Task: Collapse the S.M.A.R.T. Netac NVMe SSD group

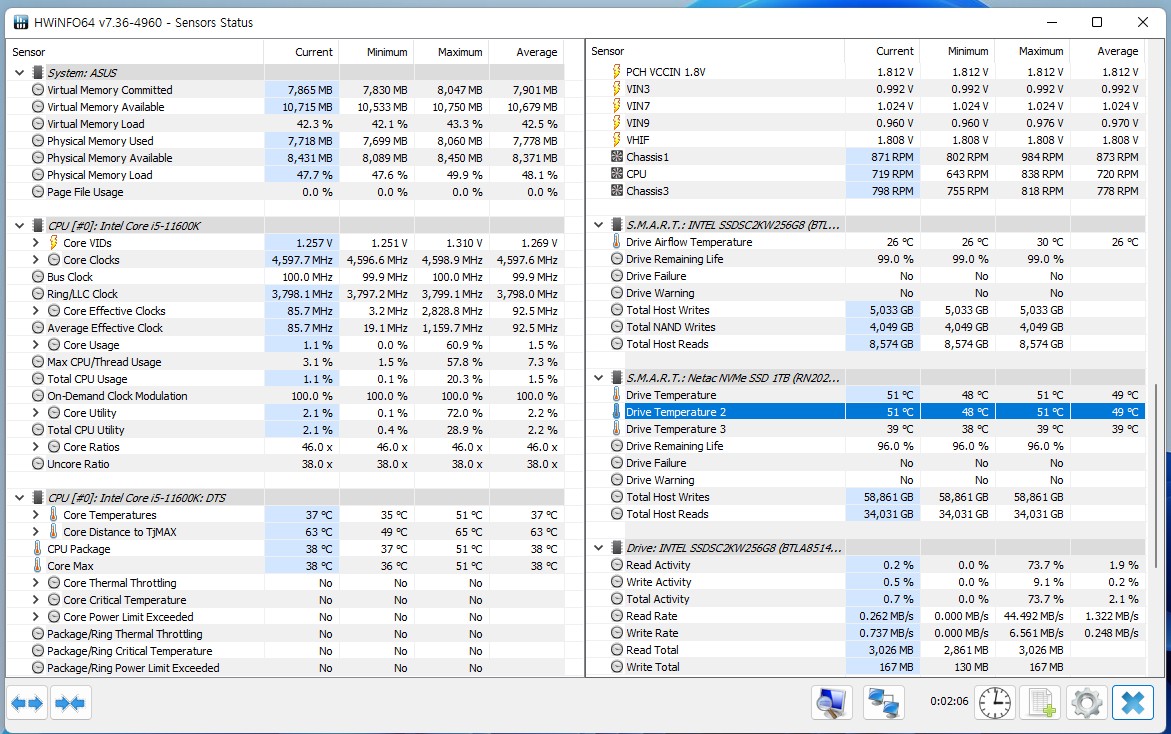Action: point(598,378)
